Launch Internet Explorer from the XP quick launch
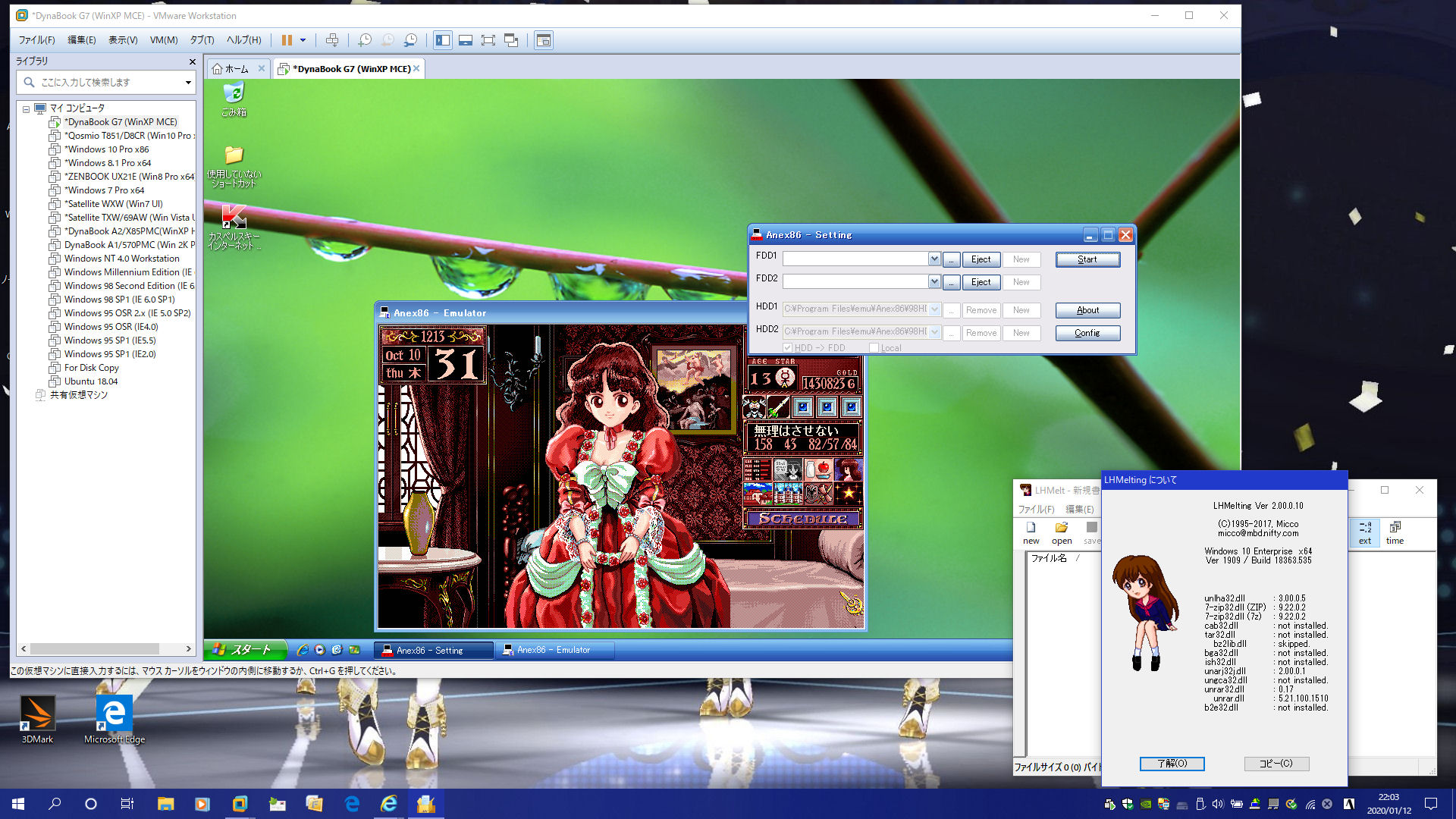This screenshot has width=1456, height=819. [303, 650]
